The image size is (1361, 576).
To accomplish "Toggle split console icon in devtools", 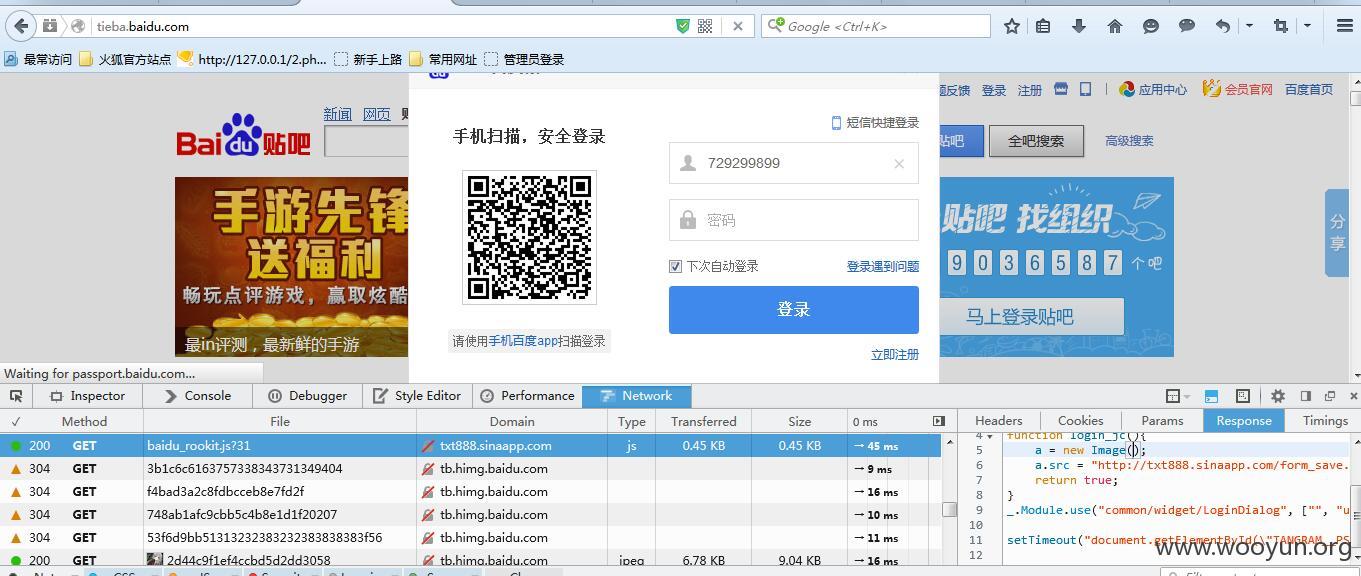I will [x=1211, y=396].
